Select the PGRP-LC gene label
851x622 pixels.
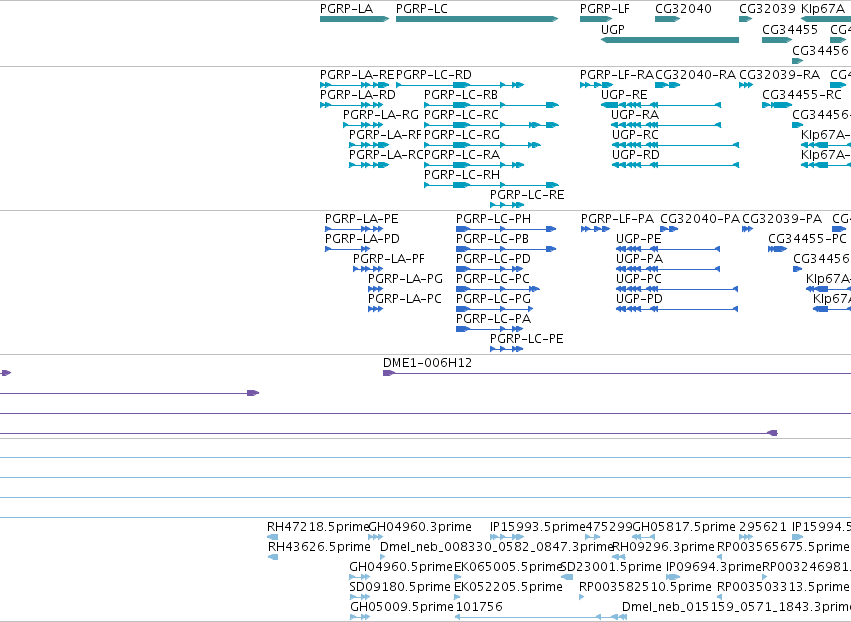(x=422, y=9)
